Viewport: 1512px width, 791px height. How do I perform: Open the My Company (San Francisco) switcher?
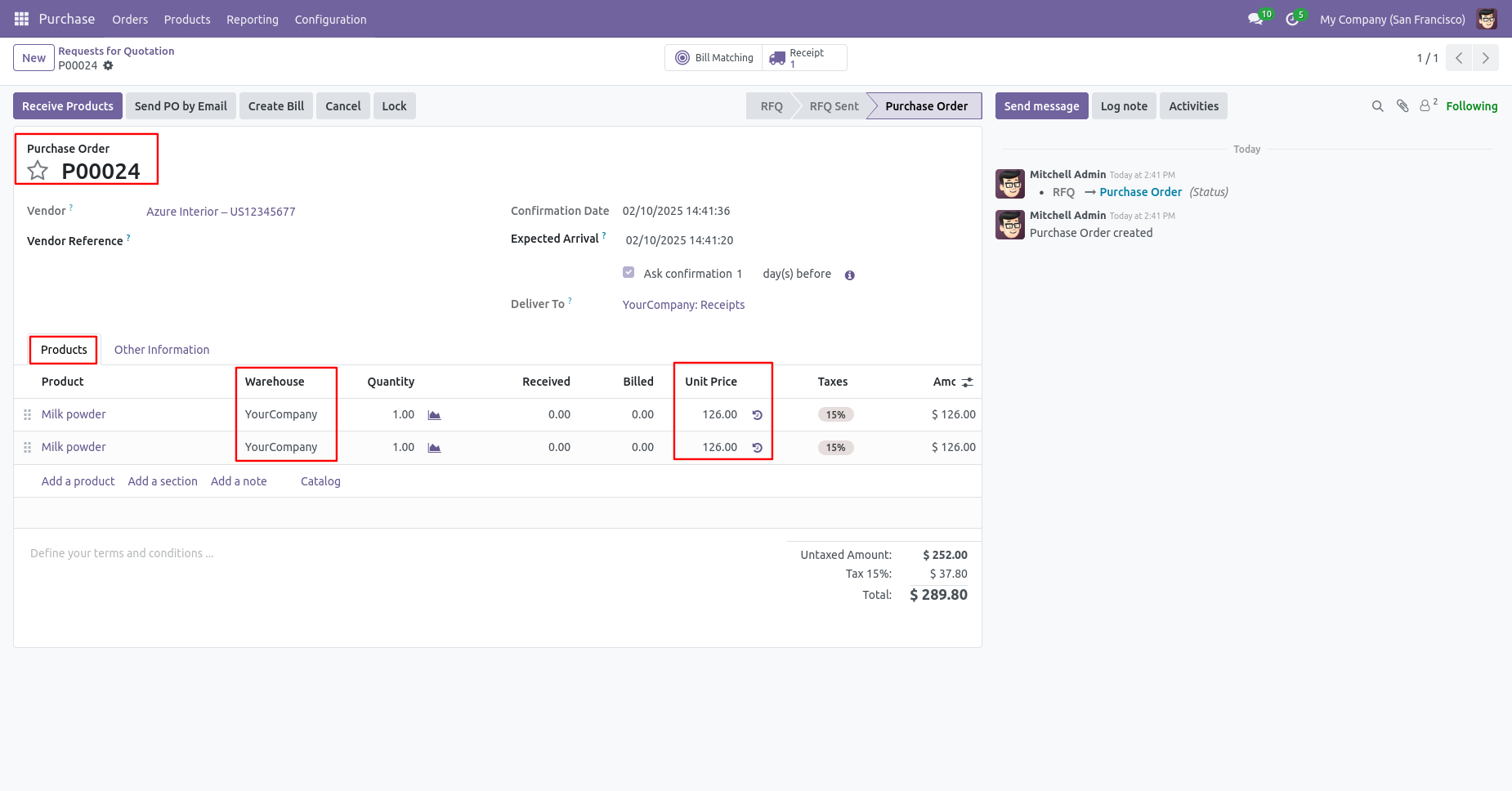[x=1392, y=20]
